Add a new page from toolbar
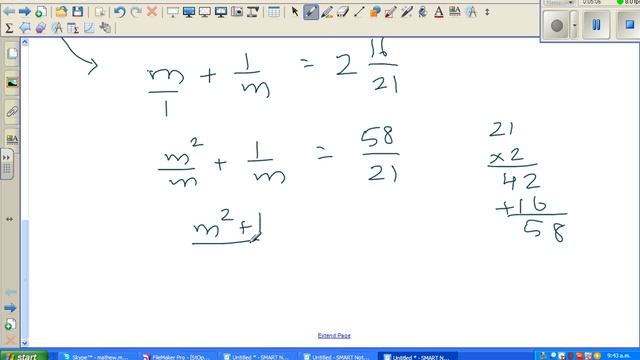Screen dimensions: 640x360 40,11
